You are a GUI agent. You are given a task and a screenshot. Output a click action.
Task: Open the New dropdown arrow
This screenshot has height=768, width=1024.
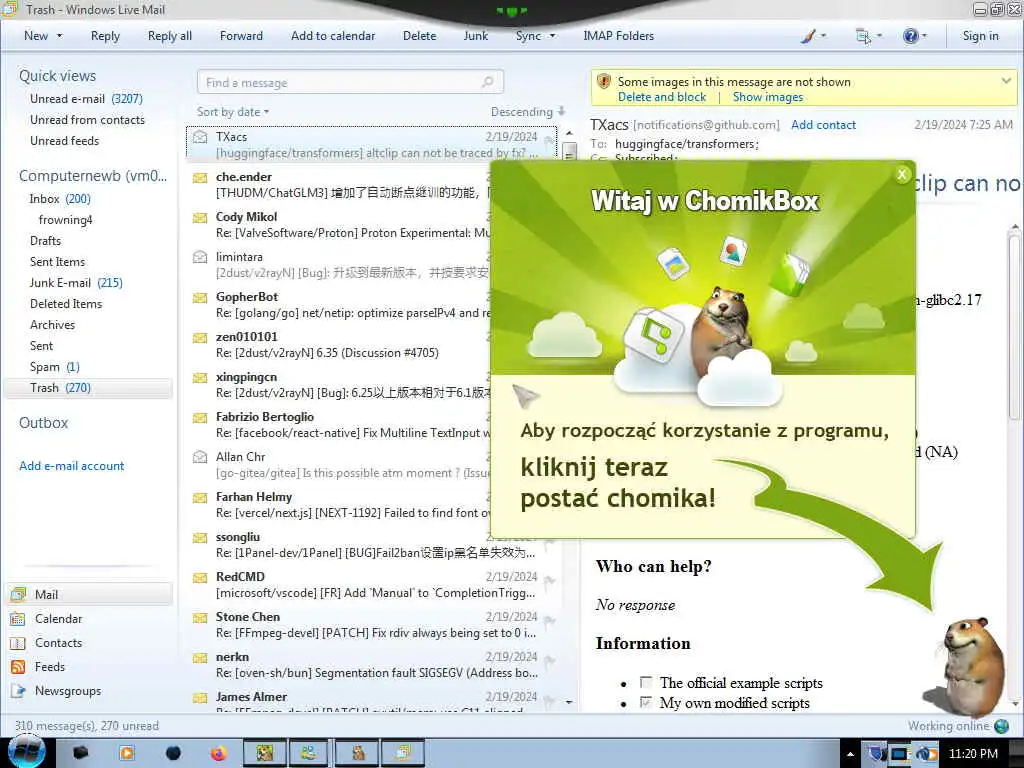click(59, 37)
